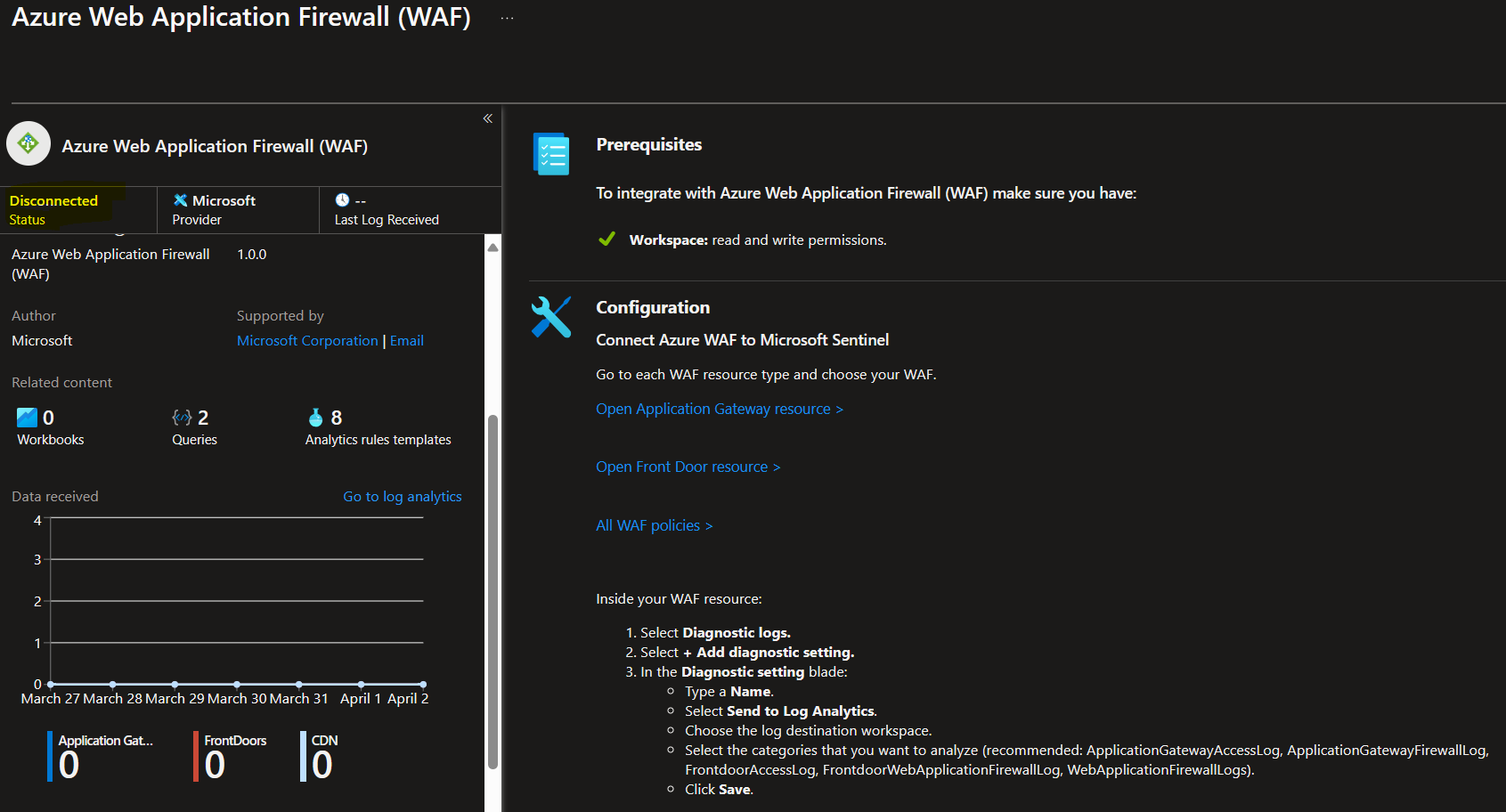
Task: Click the 'Select Diagnostic logs.' step
Action: pos(715,633)
